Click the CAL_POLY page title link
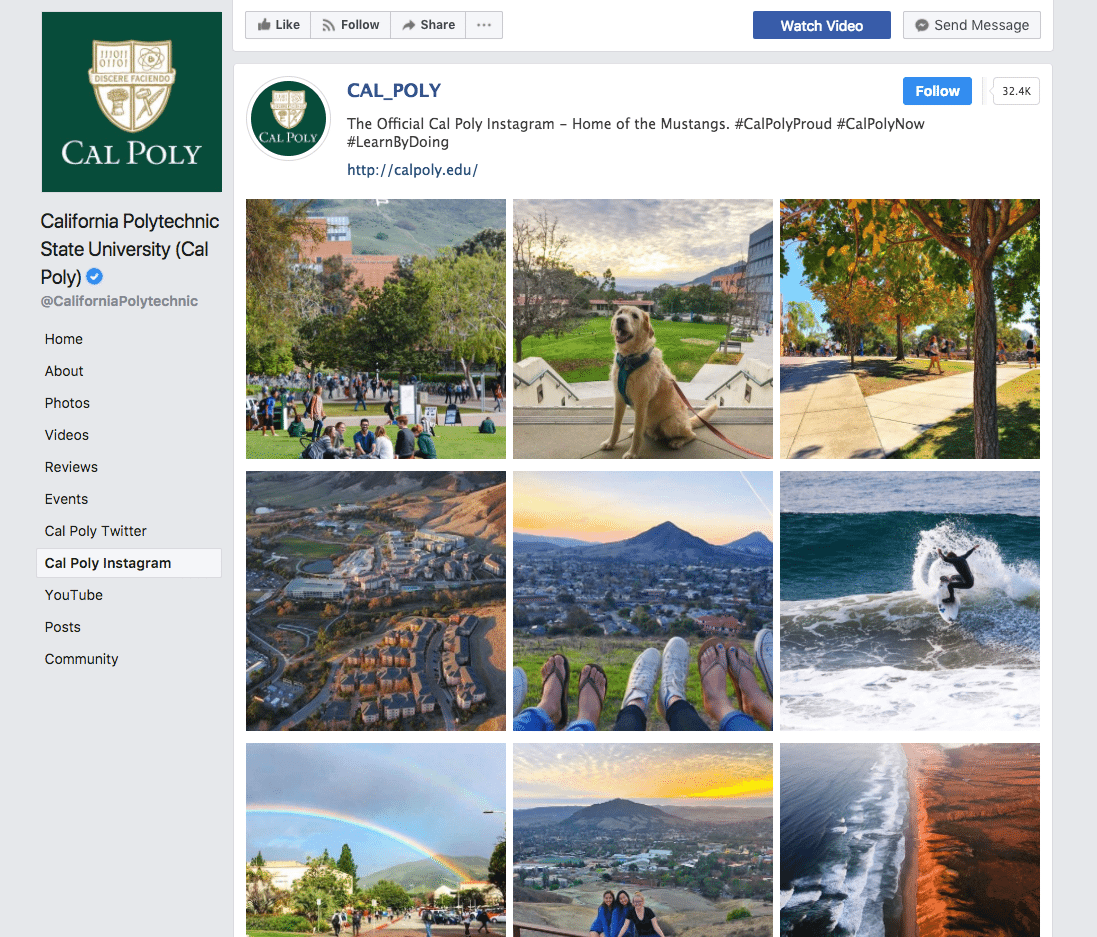This screenshot has width=1097, height=937. 393,90
